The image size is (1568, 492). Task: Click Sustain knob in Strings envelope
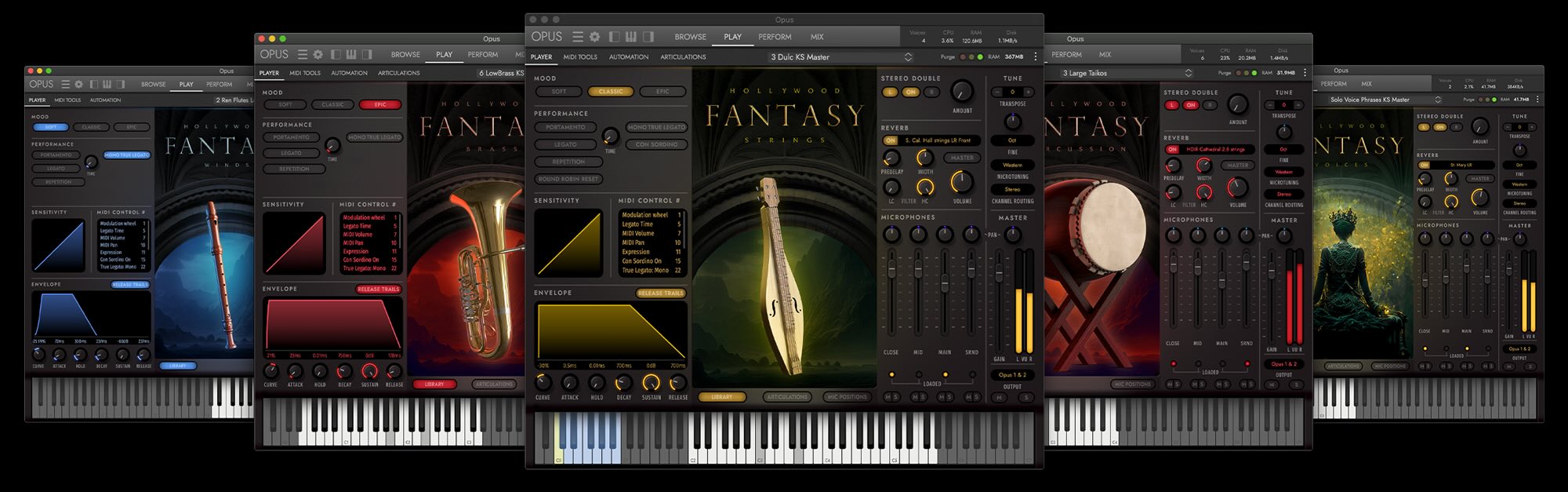[x=651, y=383]
